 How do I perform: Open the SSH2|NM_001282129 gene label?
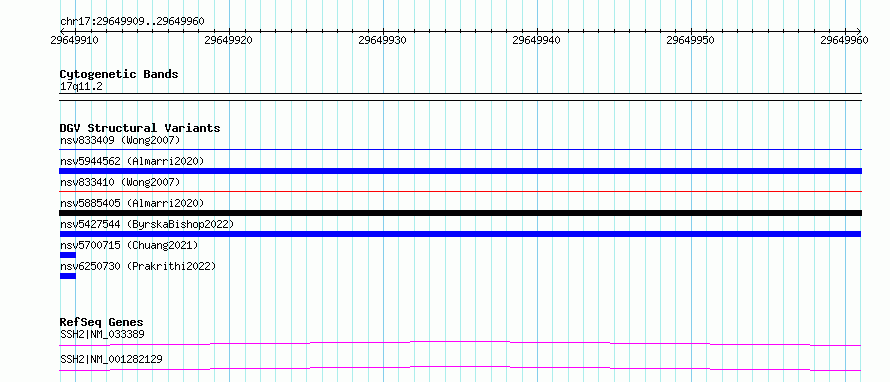(x=111, y=359)
